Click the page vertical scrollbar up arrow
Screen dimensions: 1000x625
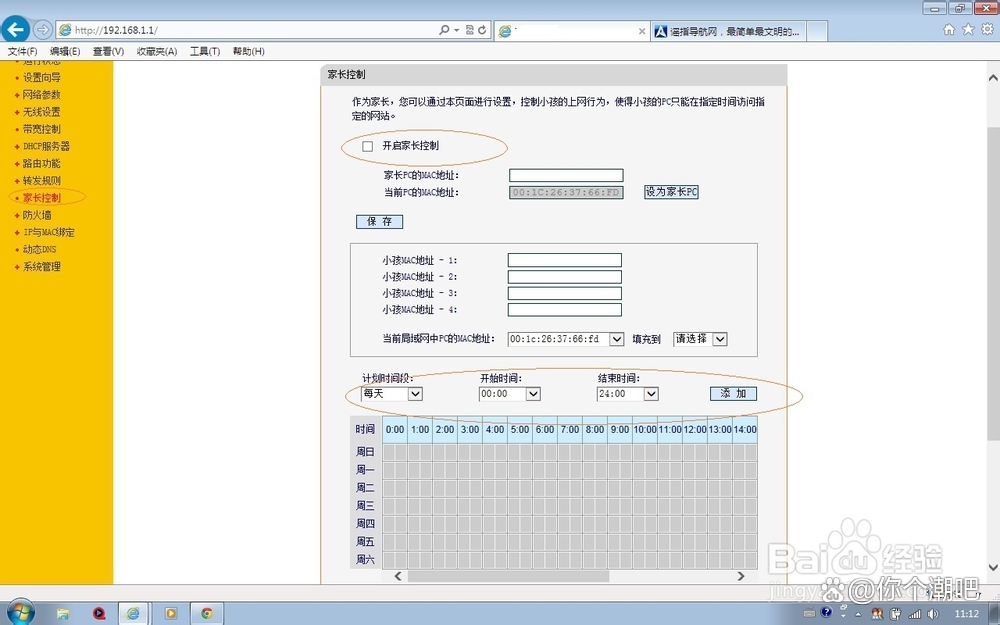[x=993, y=78]
